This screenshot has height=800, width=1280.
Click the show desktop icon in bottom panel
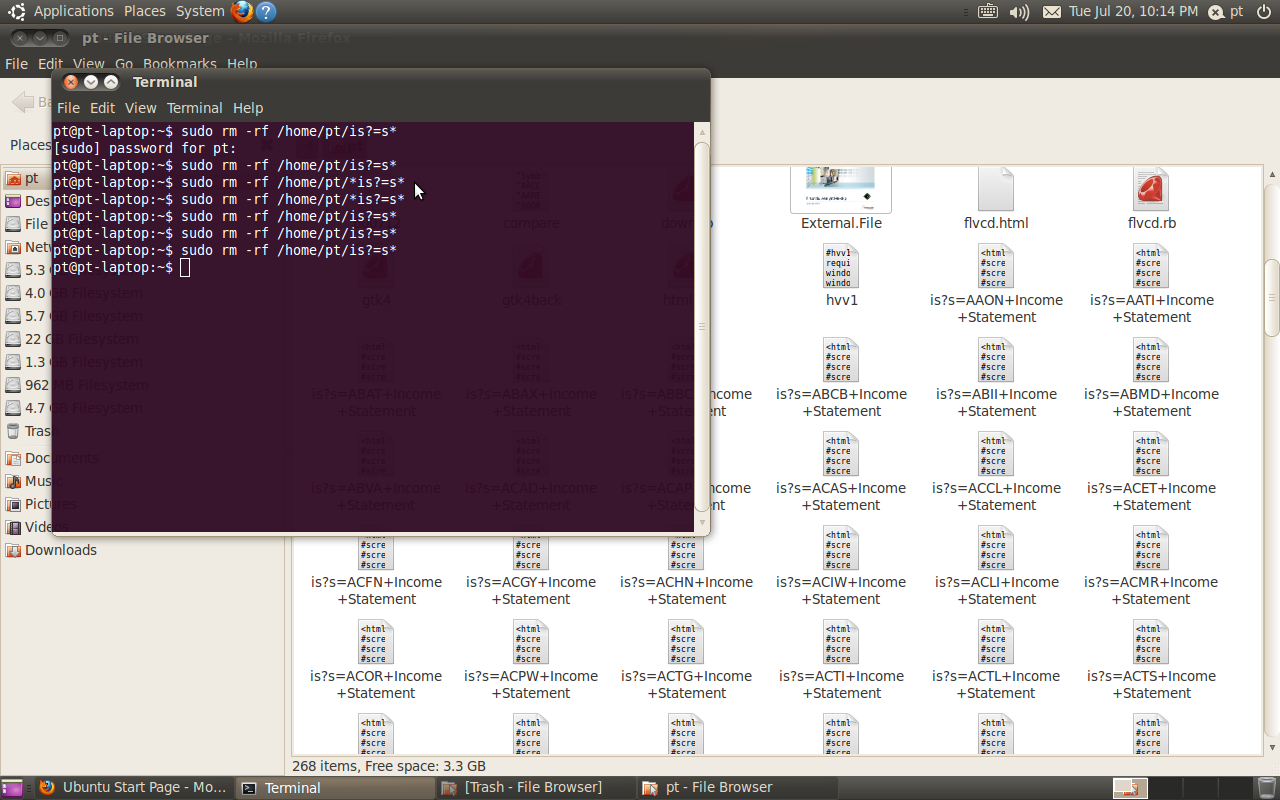(10, 788)
